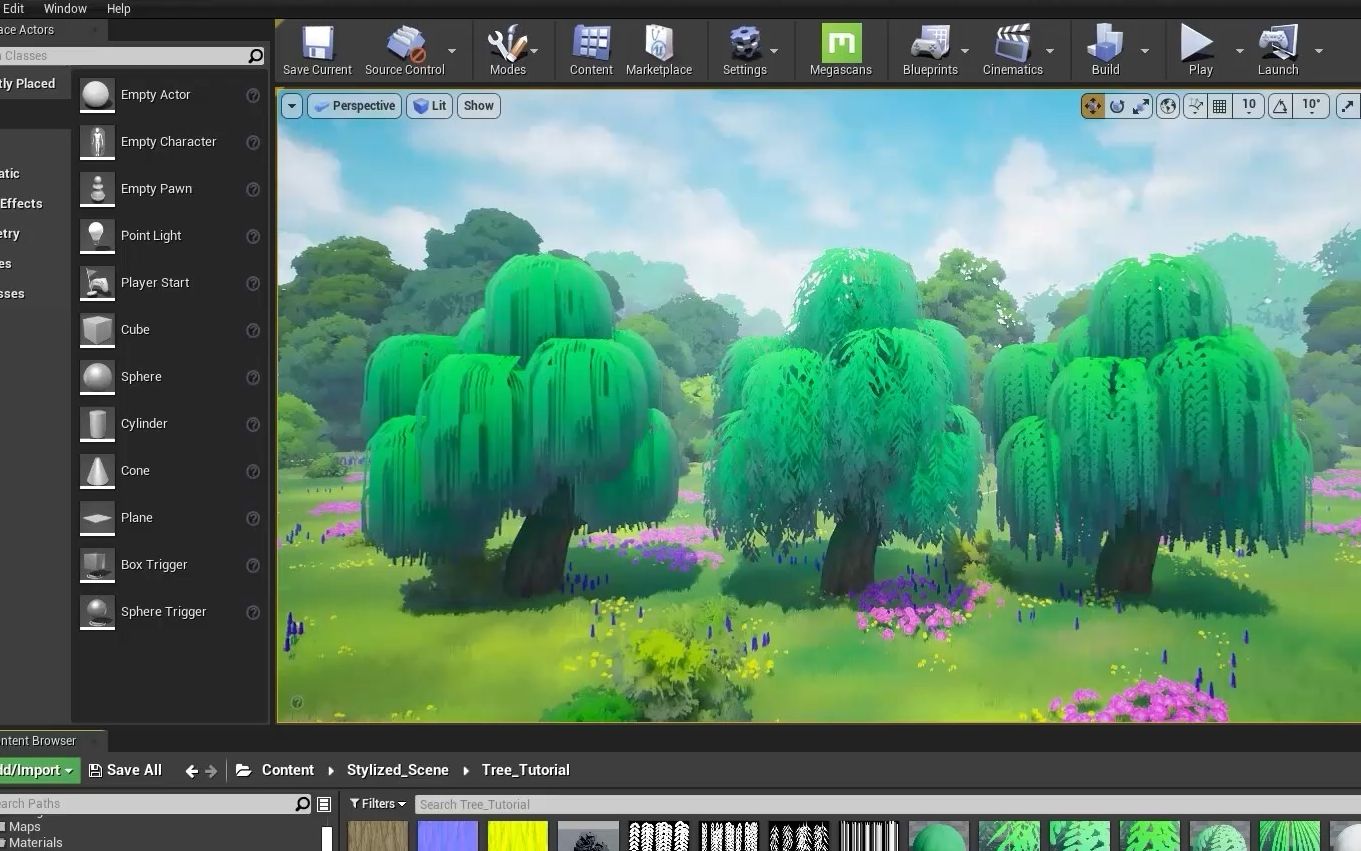
Task: Toggle surface snapping in the viewport
Action: pos(1195,106)
